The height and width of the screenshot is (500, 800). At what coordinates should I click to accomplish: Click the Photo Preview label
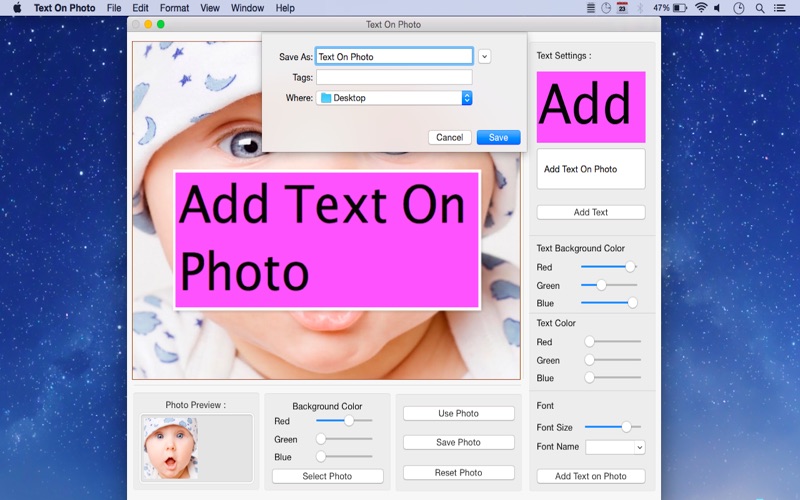coord(195,405)
